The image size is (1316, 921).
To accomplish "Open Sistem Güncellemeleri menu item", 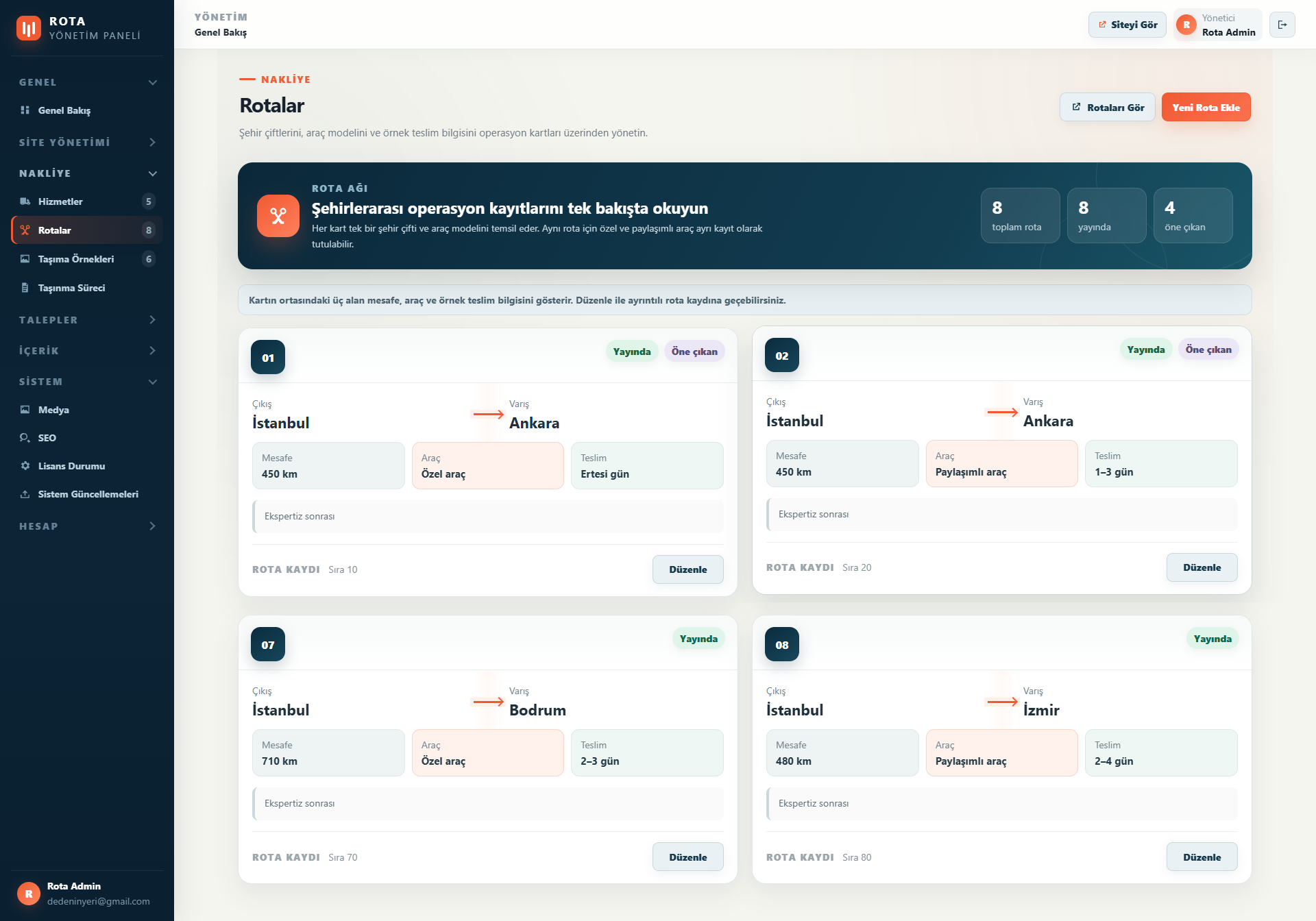I will pos(87,494).
